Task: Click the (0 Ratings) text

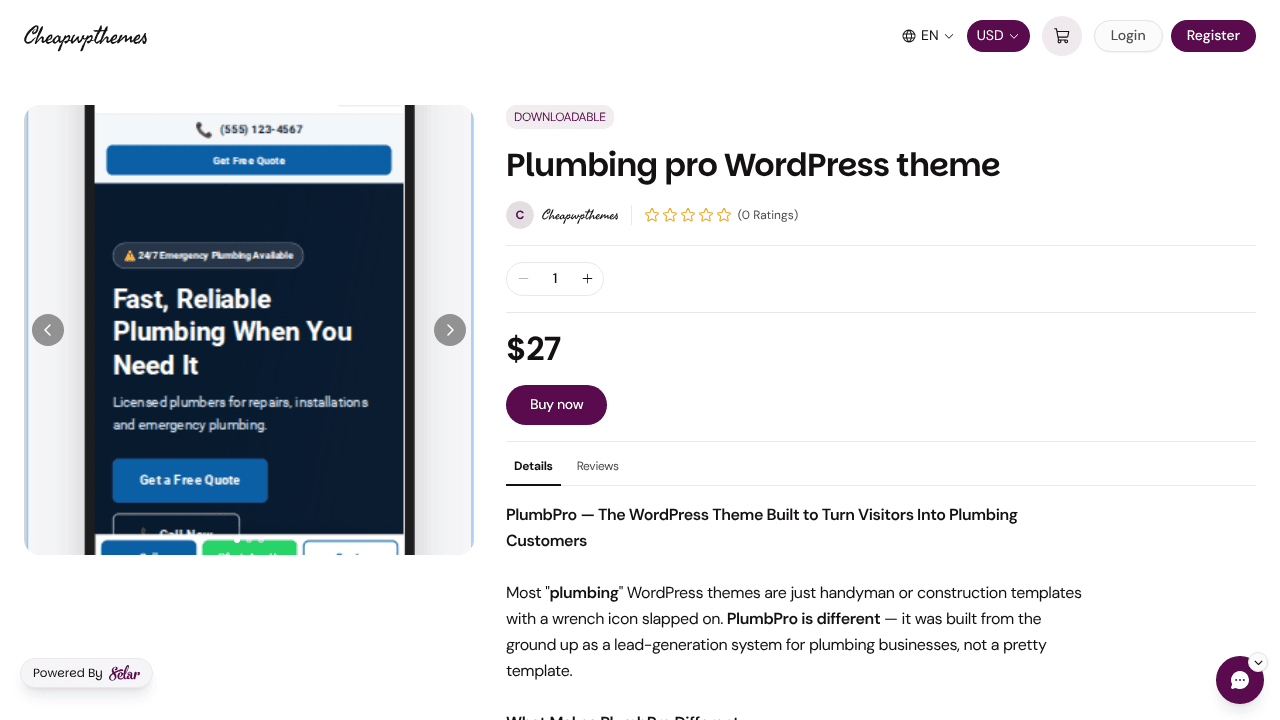Action: (768, 215)
